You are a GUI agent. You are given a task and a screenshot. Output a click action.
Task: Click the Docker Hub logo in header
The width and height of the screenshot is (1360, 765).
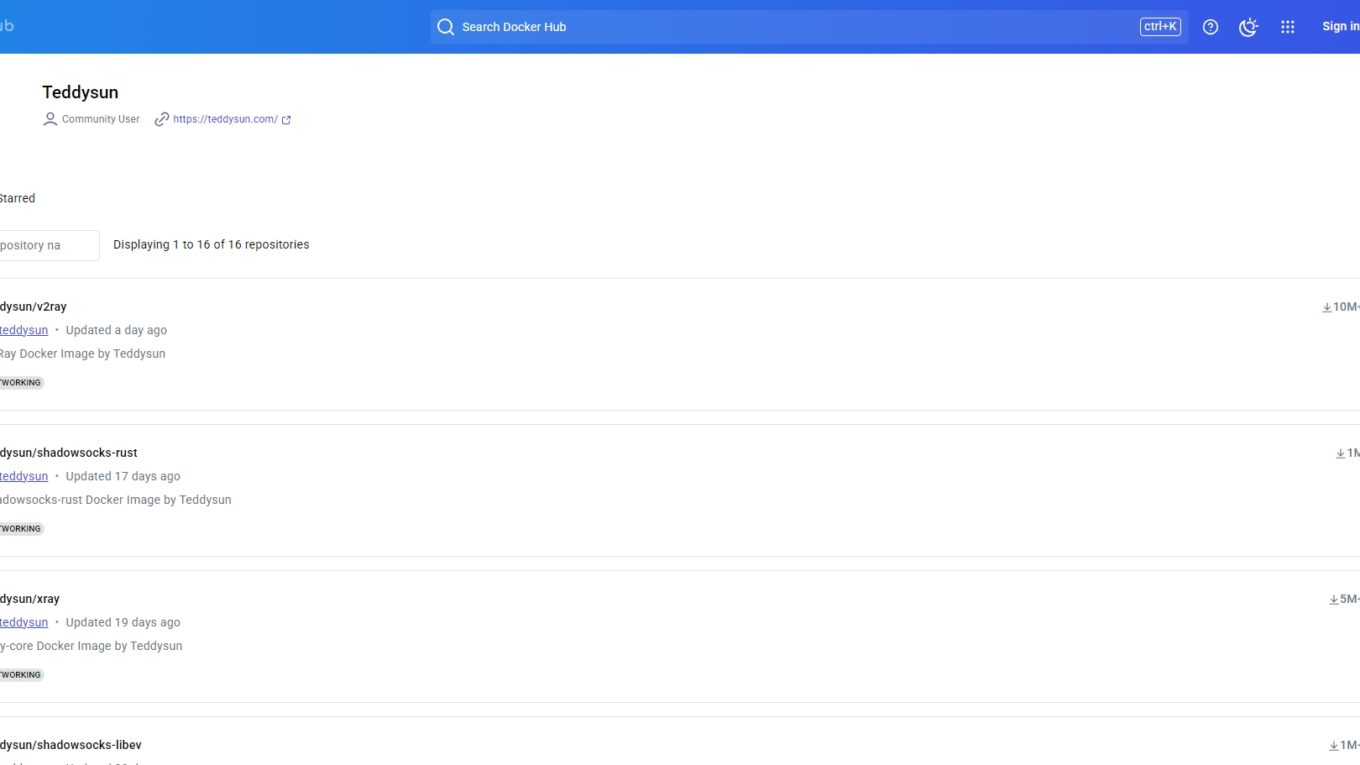tap(7, 26)
